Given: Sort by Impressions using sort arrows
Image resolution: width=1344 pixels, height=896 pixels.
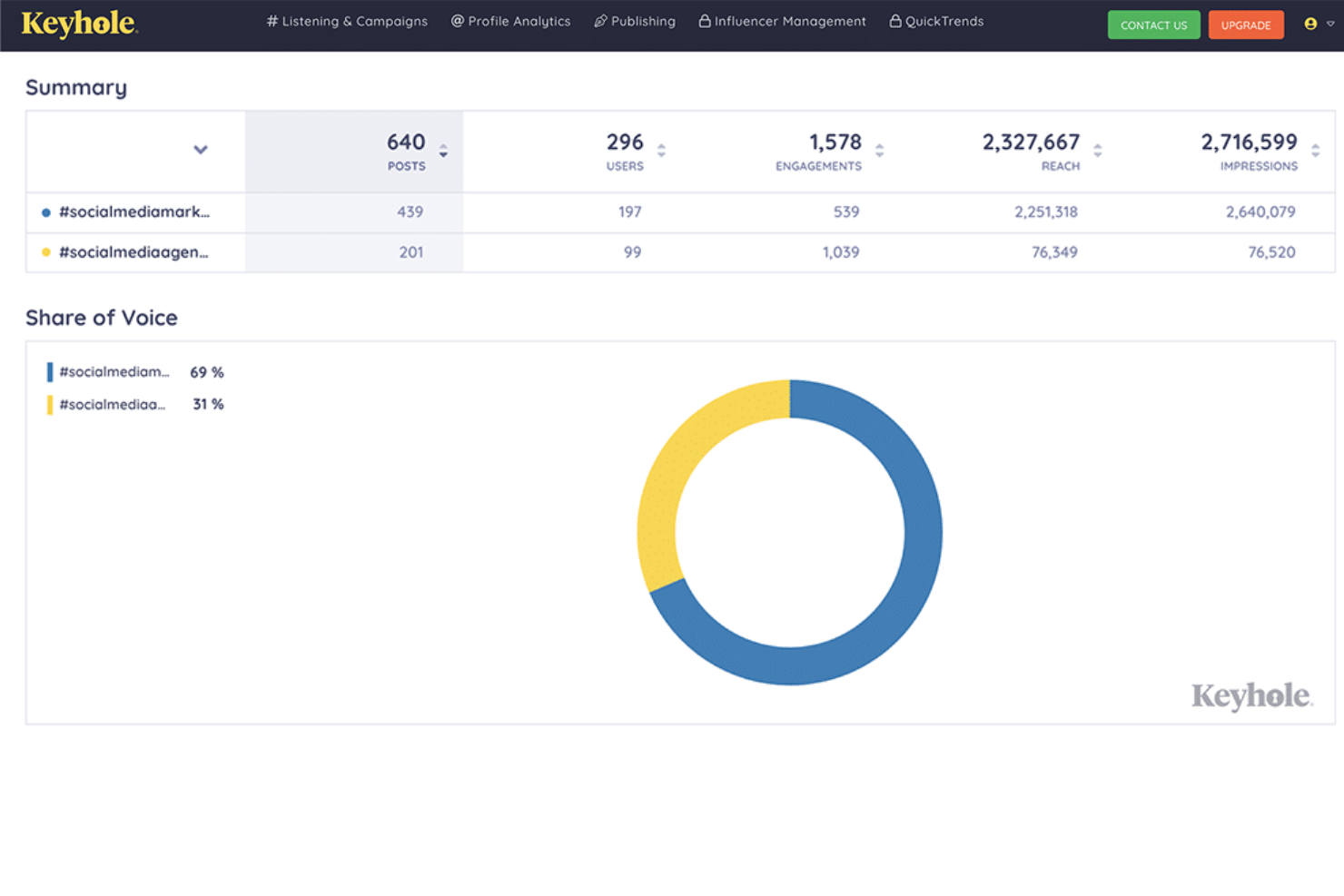Looking at the screenshot, I should point(1315,151).
